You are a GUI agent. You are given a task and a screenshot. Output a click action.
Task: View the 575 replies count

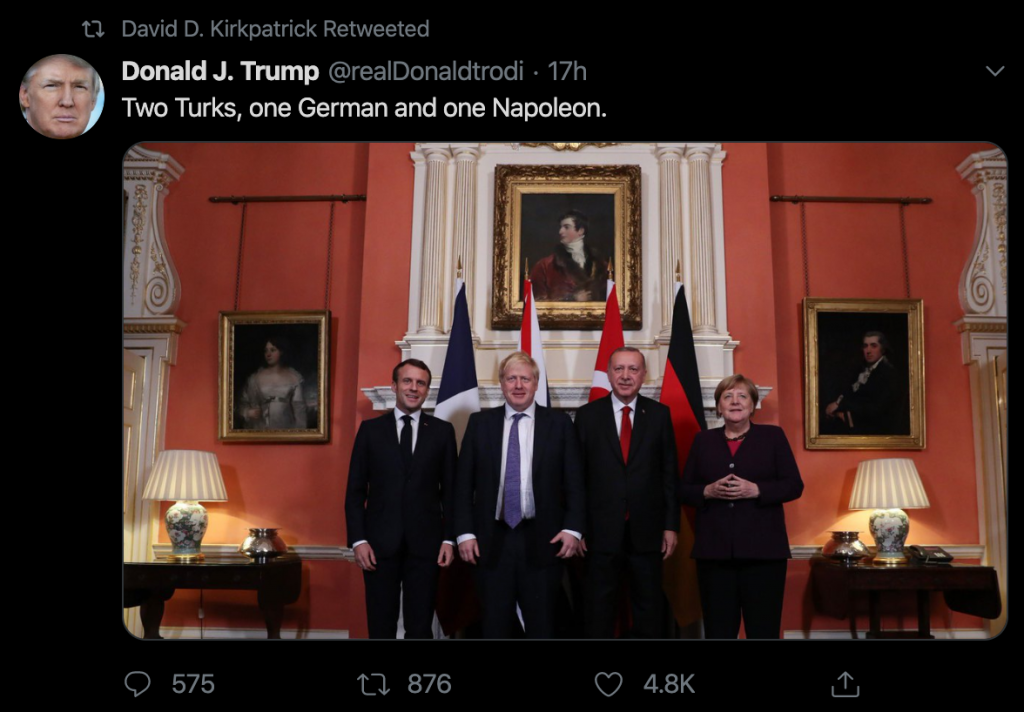point(193,684)
